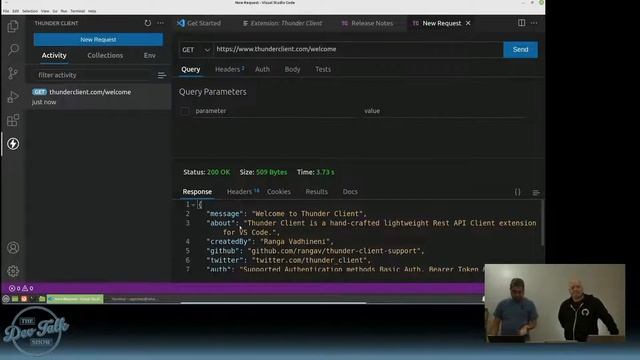This screenshot has width=640, height=360.
Task: Select the Query request tab
Action: (191, 69)
